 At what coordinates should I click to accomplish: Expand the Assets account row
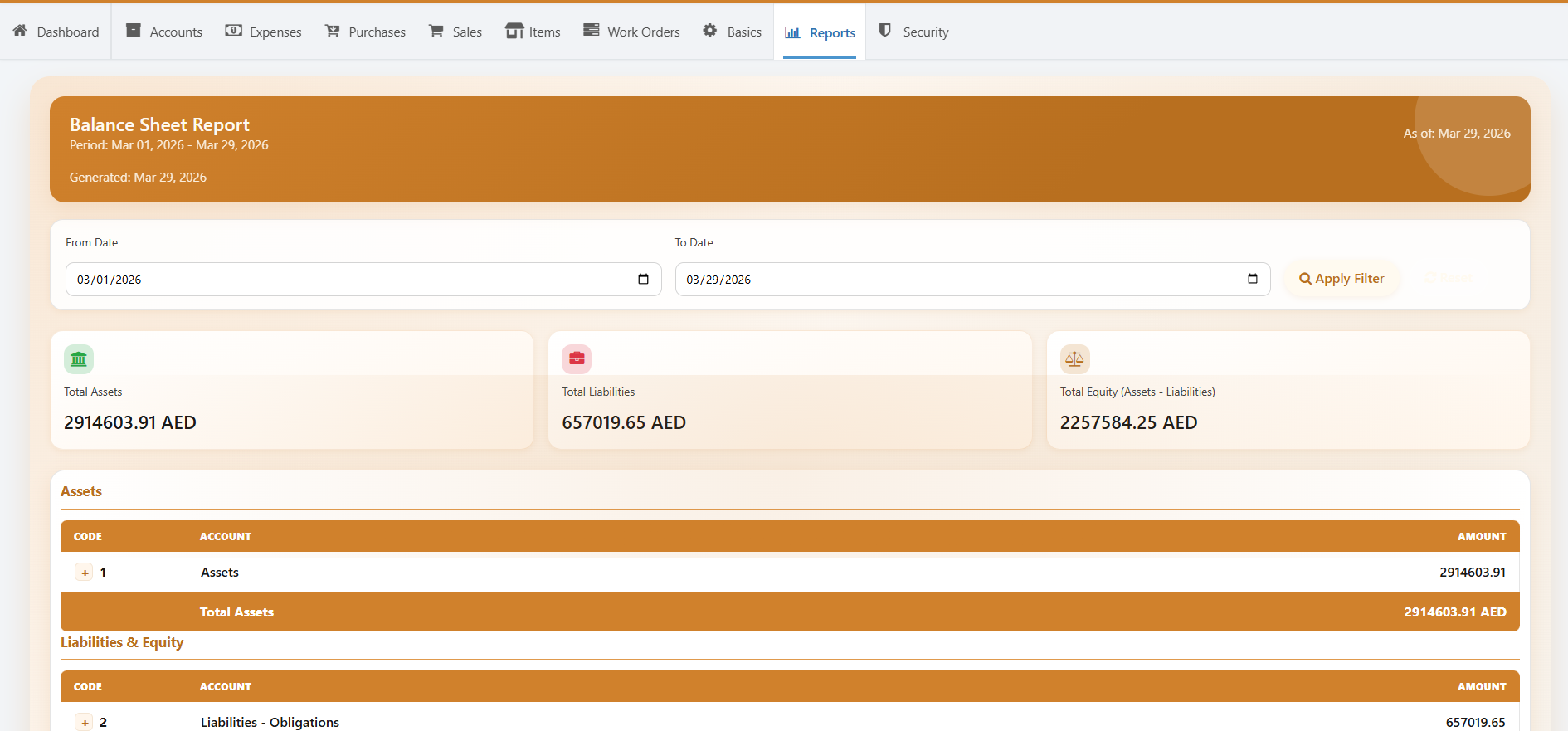pos(85,573)
